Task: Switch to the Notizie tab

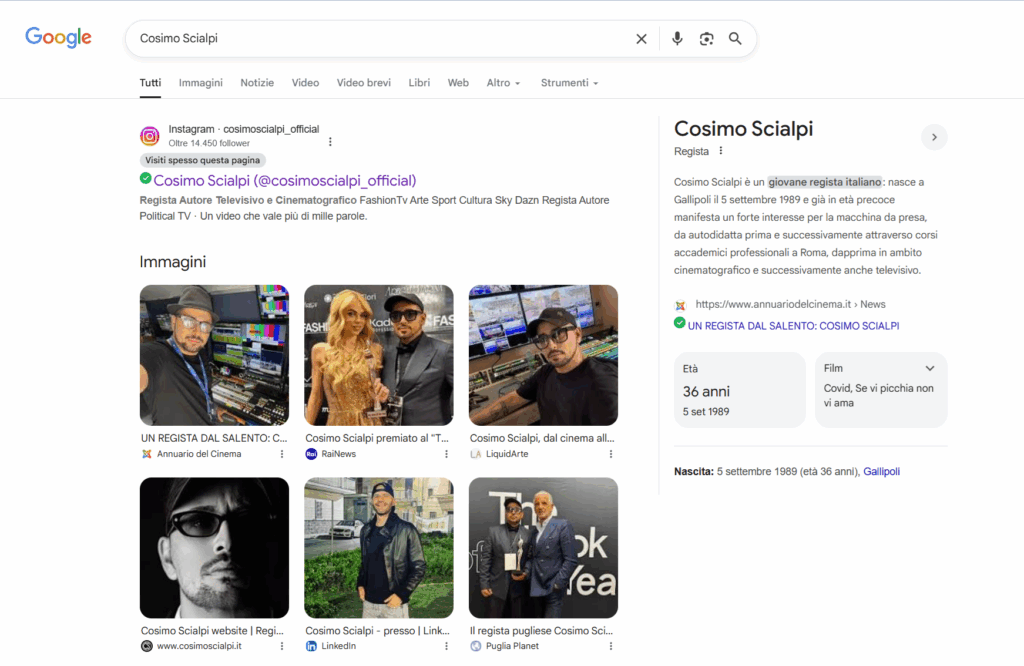Action: [x=257, y=83]
